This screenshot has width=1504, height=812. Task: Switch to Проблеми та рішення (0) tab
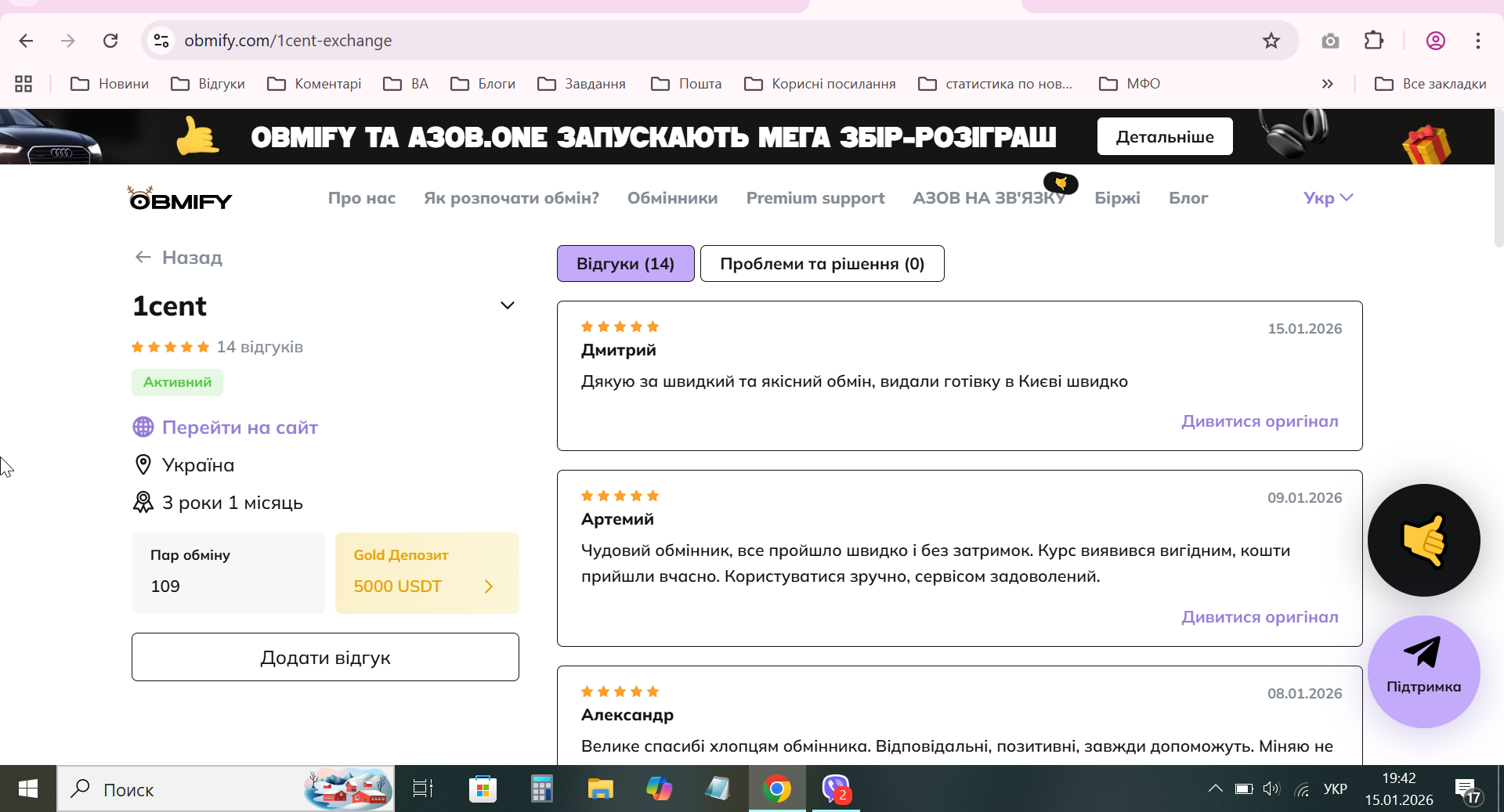822,263
